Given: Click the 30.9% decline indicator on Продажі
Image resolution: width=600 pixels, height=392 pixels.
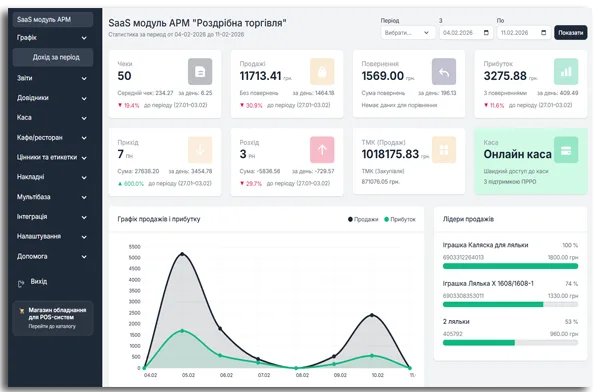Looking at the screenshot, I should (251, 105).
